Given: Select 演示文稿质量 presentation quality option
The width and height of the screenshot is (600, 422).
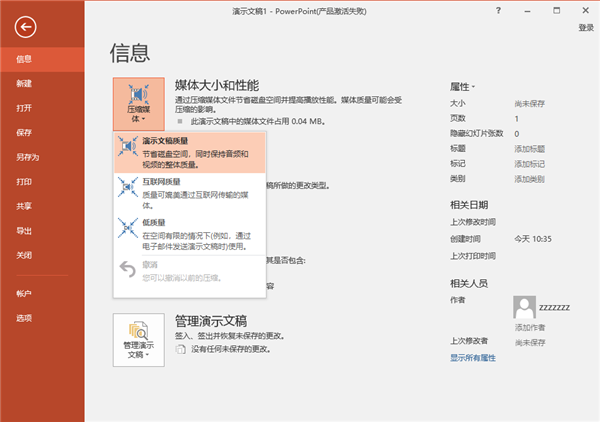Looking at the screenshot, I should pyautogui.click(x=189, y=152).
